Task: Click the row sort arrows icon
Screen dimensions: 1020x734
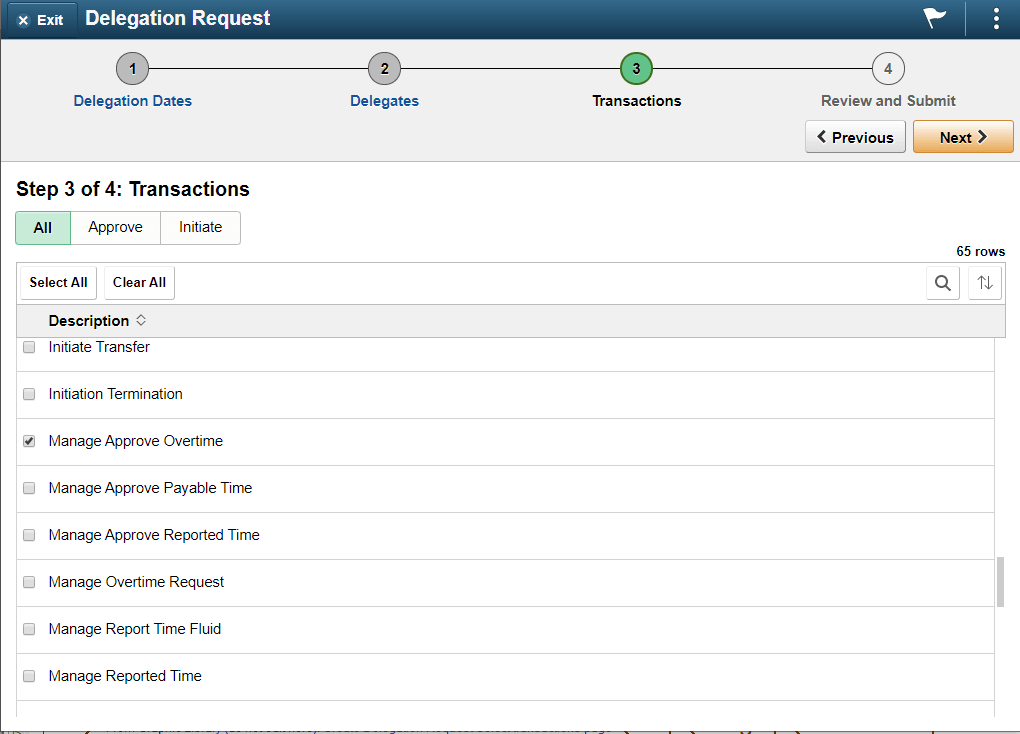Action: [984, 283]
